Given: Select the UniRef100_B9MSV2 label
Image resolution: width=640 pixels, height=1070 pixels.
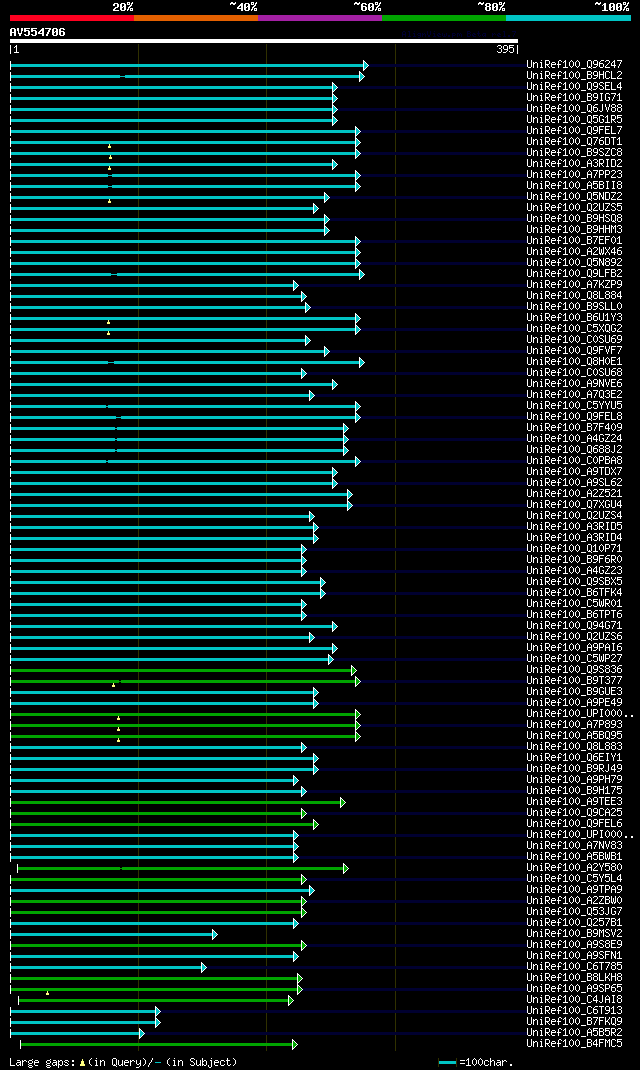Looking at the screenshot, I should (574, 934).
